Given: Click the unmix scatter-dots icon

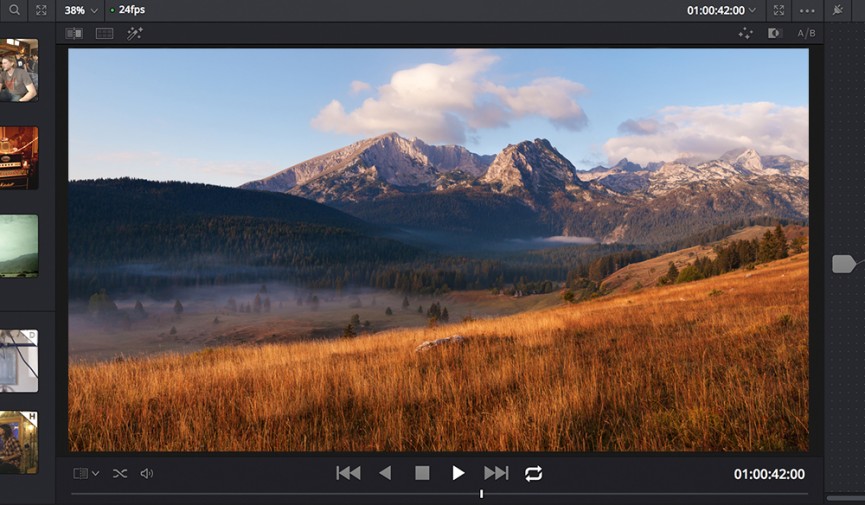Looking at the screenshot, I should point(745,34).
